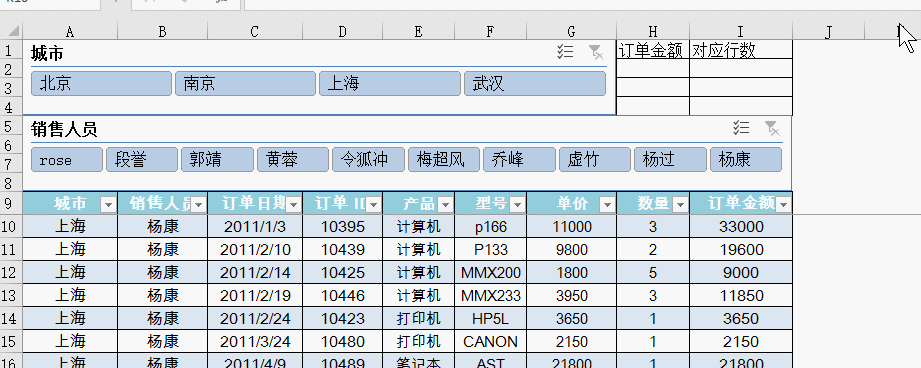This screenshot has width=921, height=368.
Task: Select row 13 header
Action: 11,295
